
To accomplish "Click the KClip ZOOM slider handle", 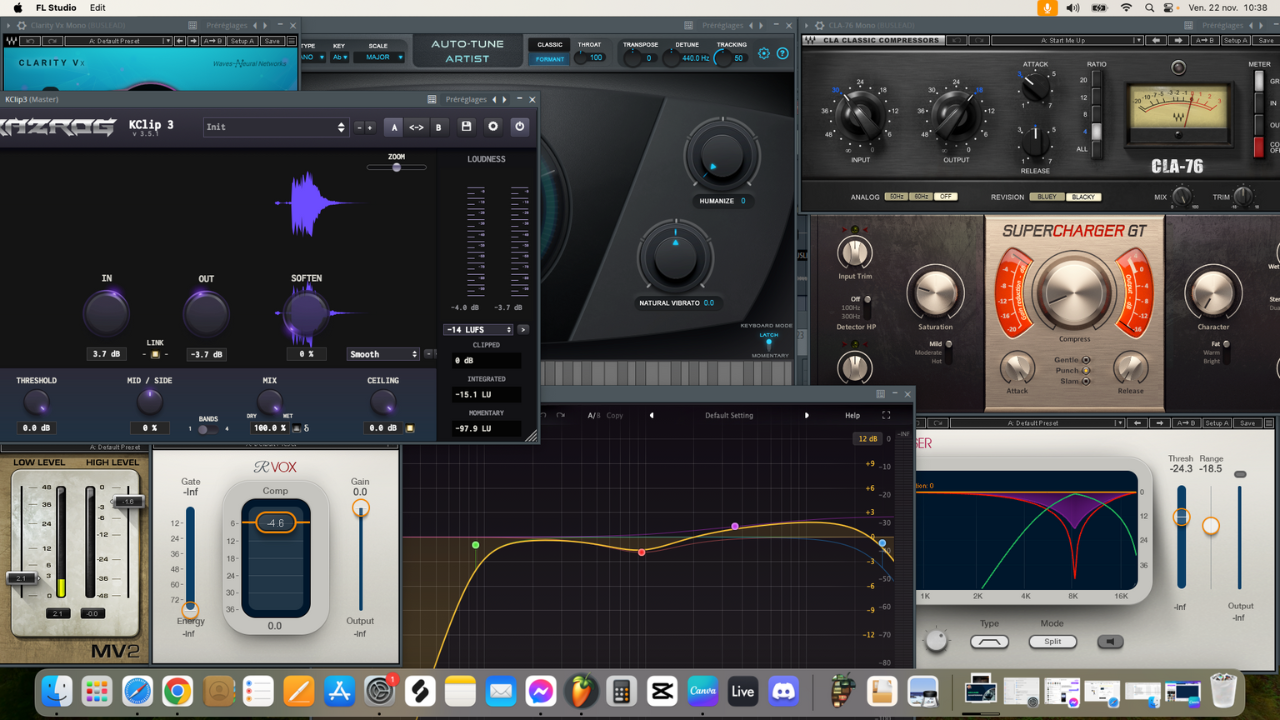I will tap(396, 167).
